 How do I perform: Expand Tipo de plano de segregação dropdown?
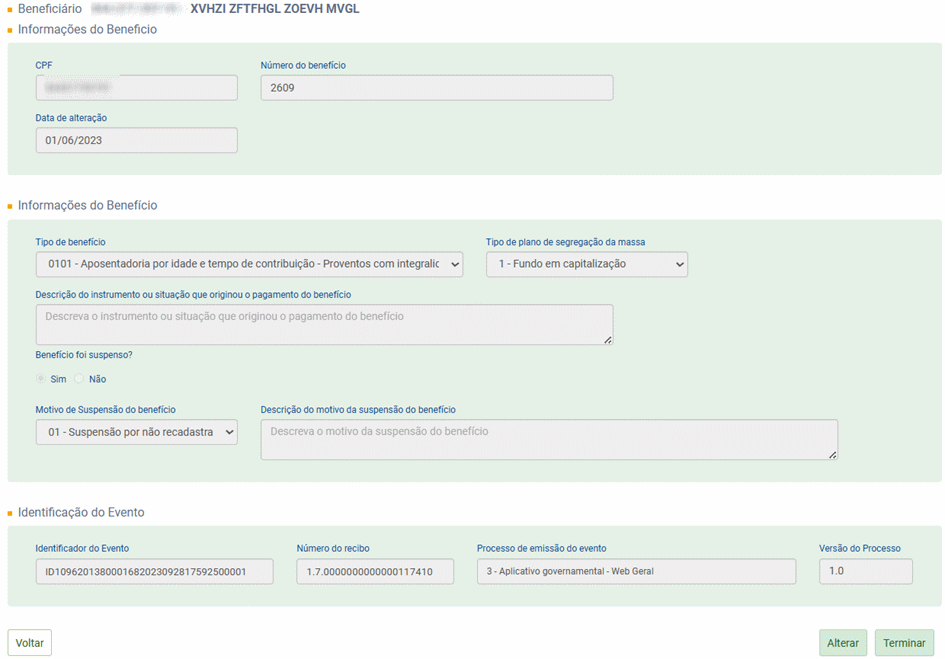586,264
